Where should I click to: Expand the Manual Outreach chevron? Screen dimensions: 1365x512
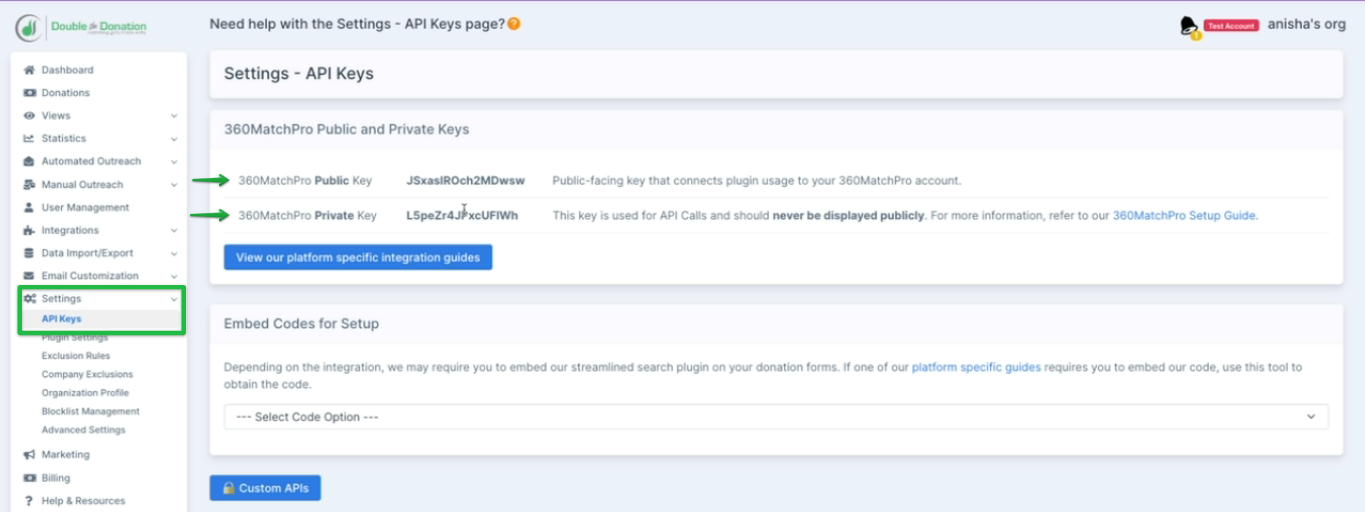pyautogui.click(x=174, y=185)
